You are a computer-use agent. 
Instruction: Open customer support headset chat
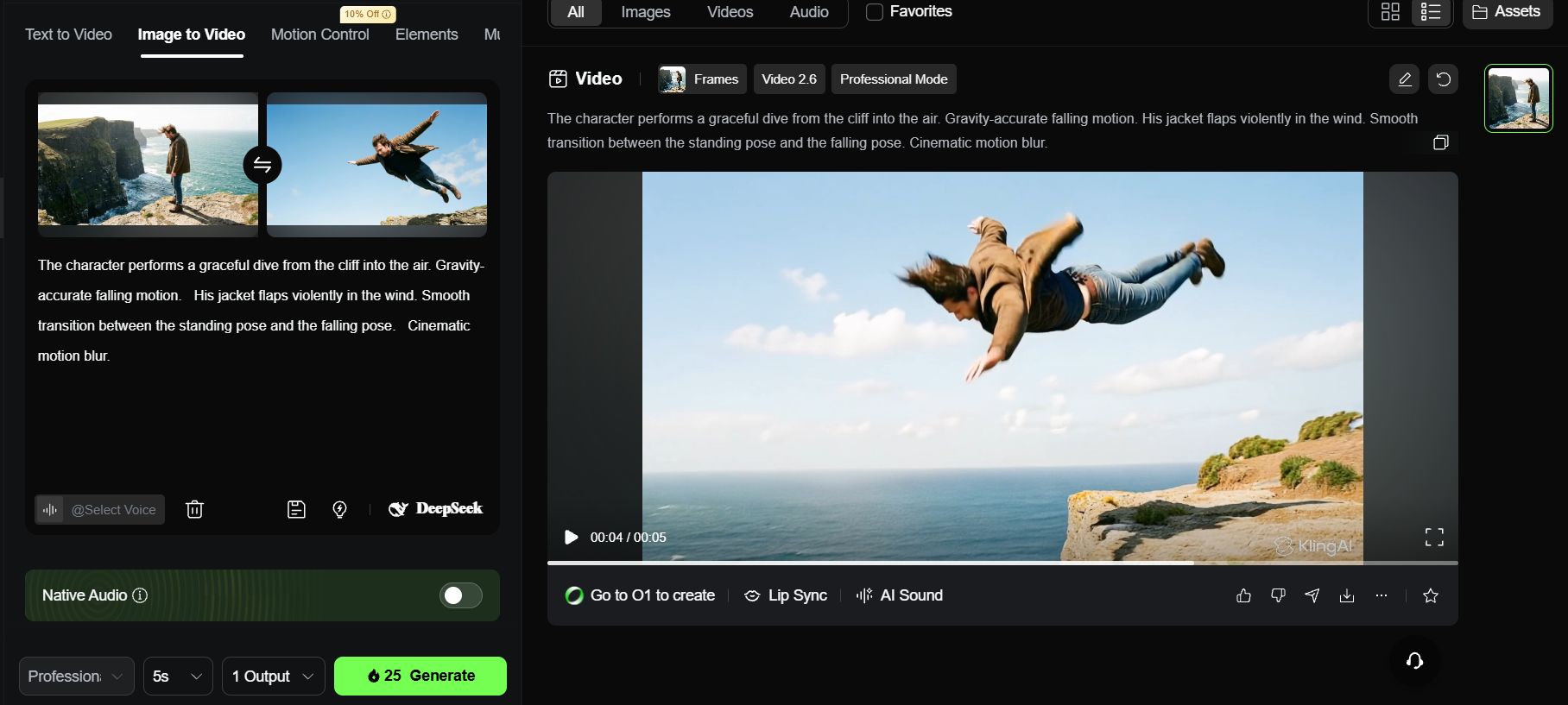1414,661
